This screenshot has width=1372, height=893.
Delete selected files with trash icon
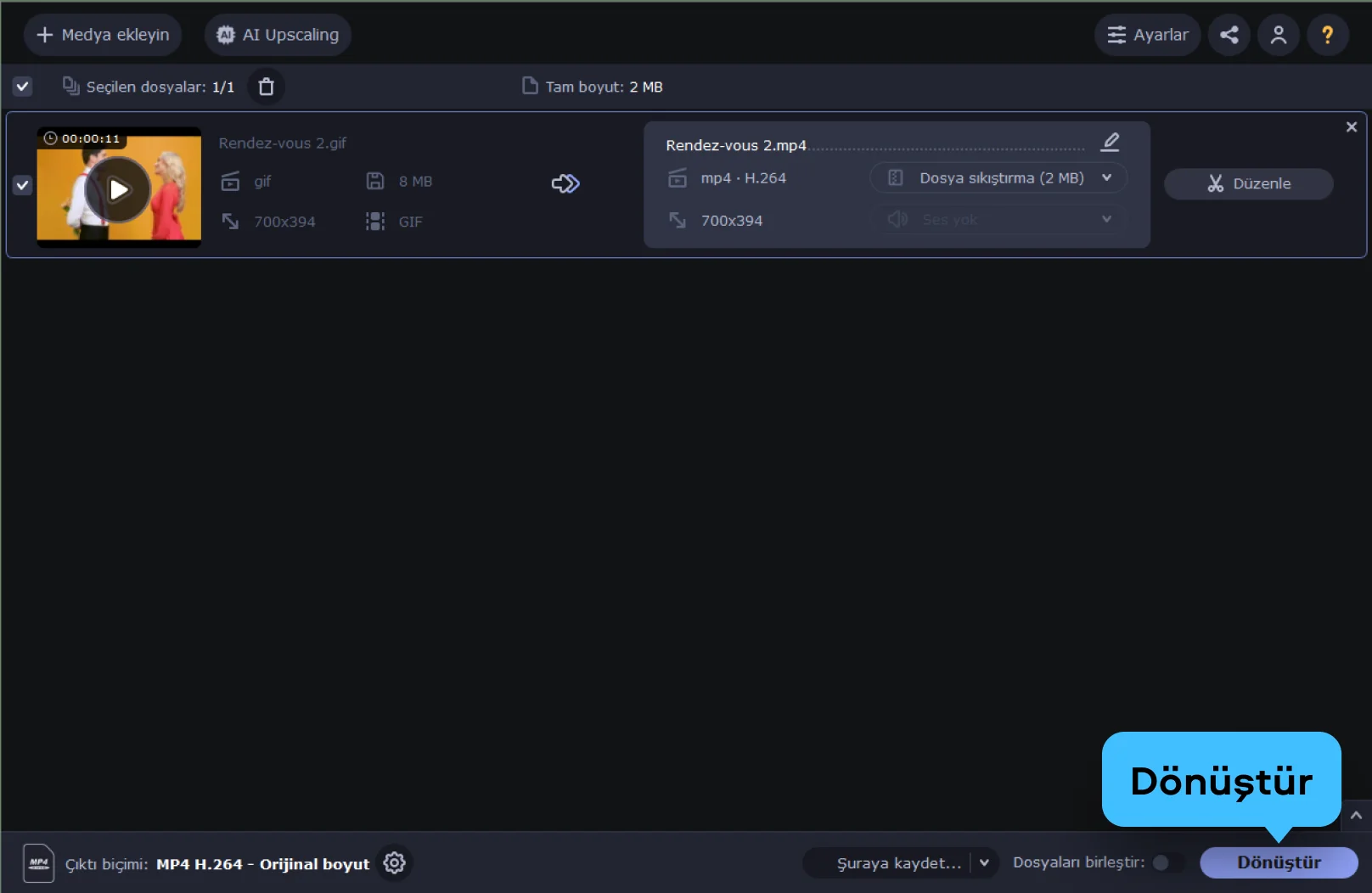[x=266, y=87]
